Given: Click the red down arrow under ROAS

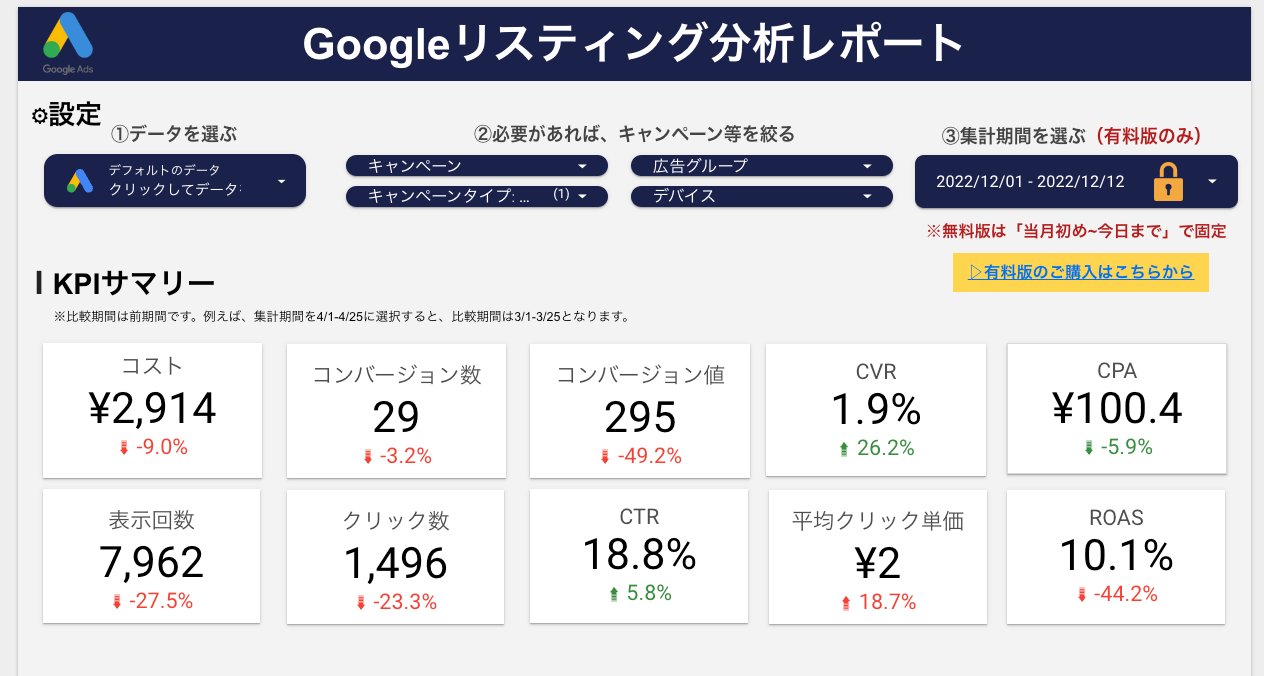Looking at the screenshot, I should coord(1081,595).
